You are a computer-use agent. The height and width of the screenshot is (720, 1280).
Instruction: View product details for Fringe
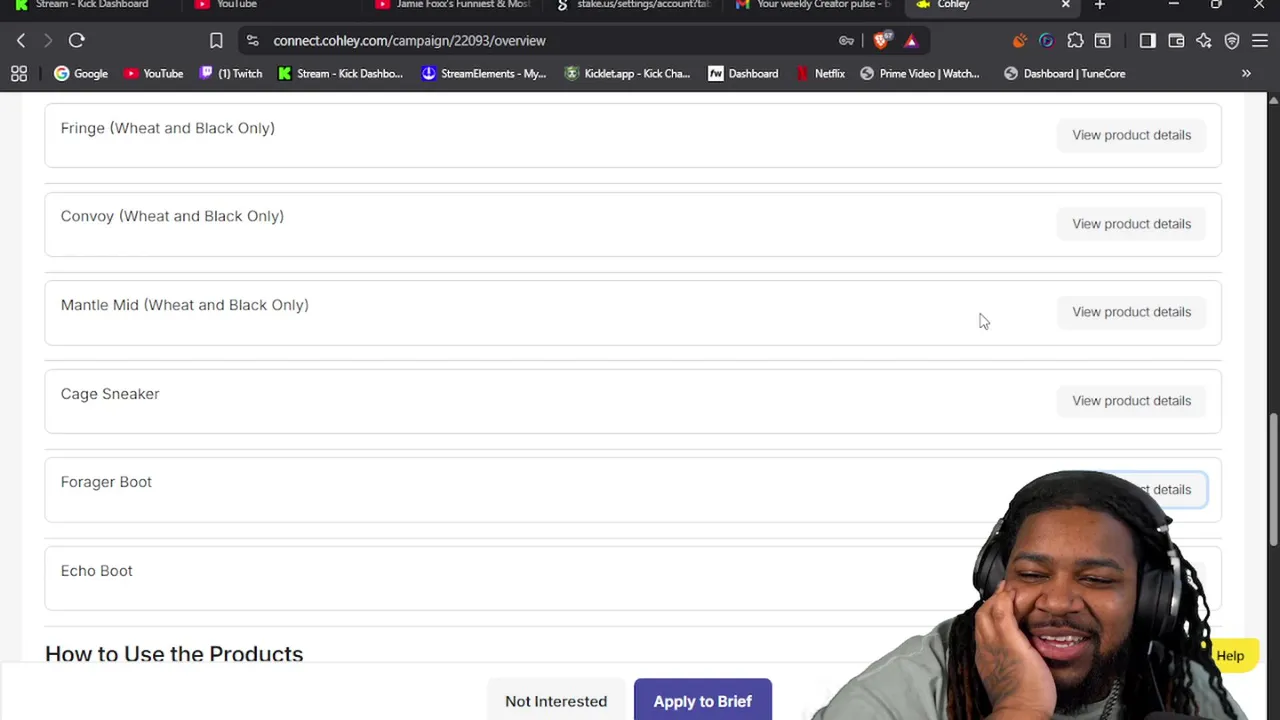pos(1131,135)
